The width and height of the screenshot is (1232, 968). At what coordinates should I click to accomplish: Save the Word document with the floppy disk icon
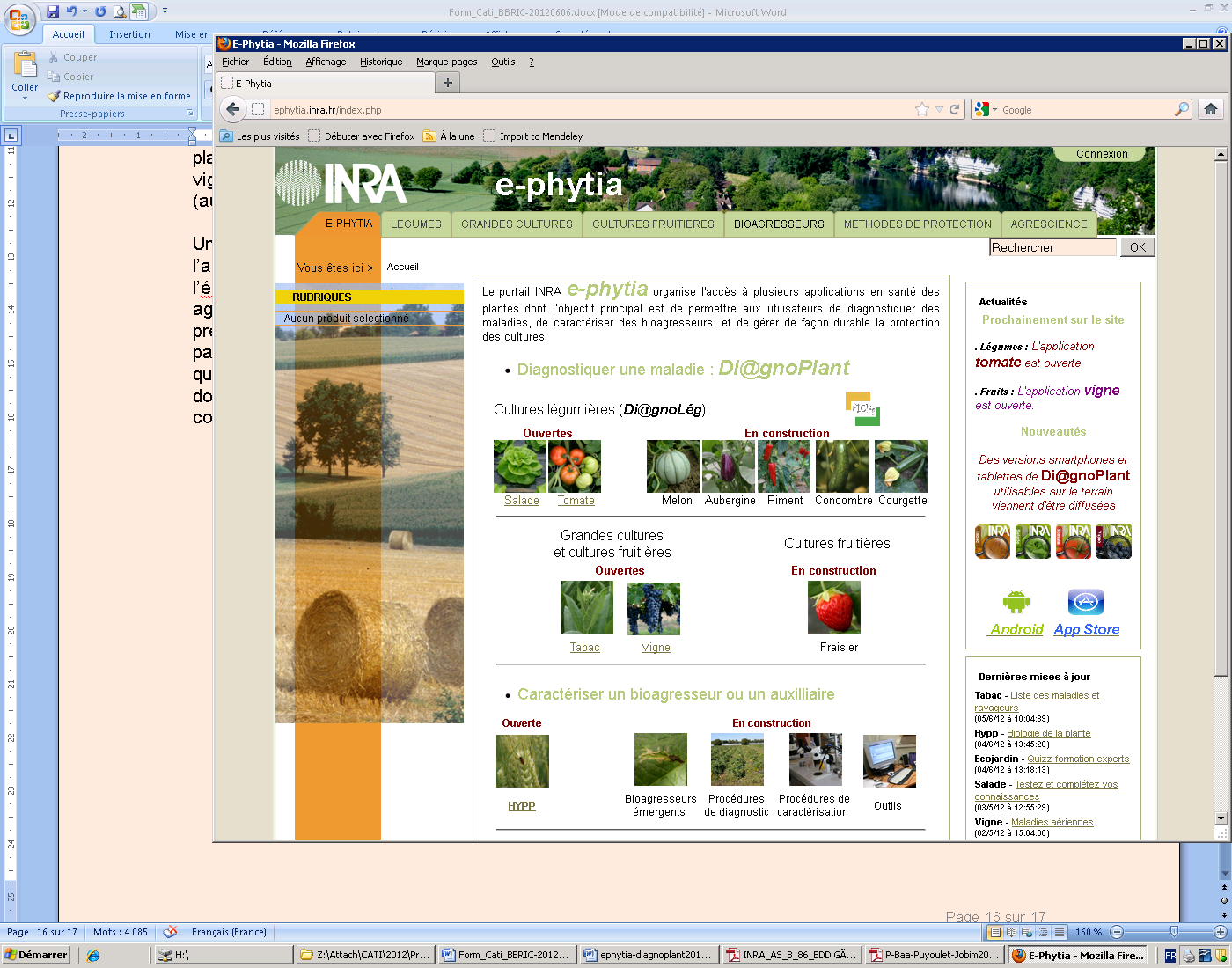[53, 11]
